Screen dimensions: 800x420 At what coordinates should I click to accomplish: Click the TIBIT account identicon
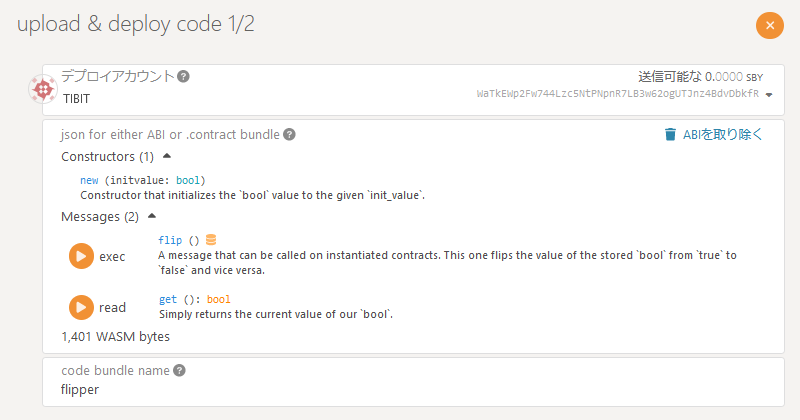point(44,91)
